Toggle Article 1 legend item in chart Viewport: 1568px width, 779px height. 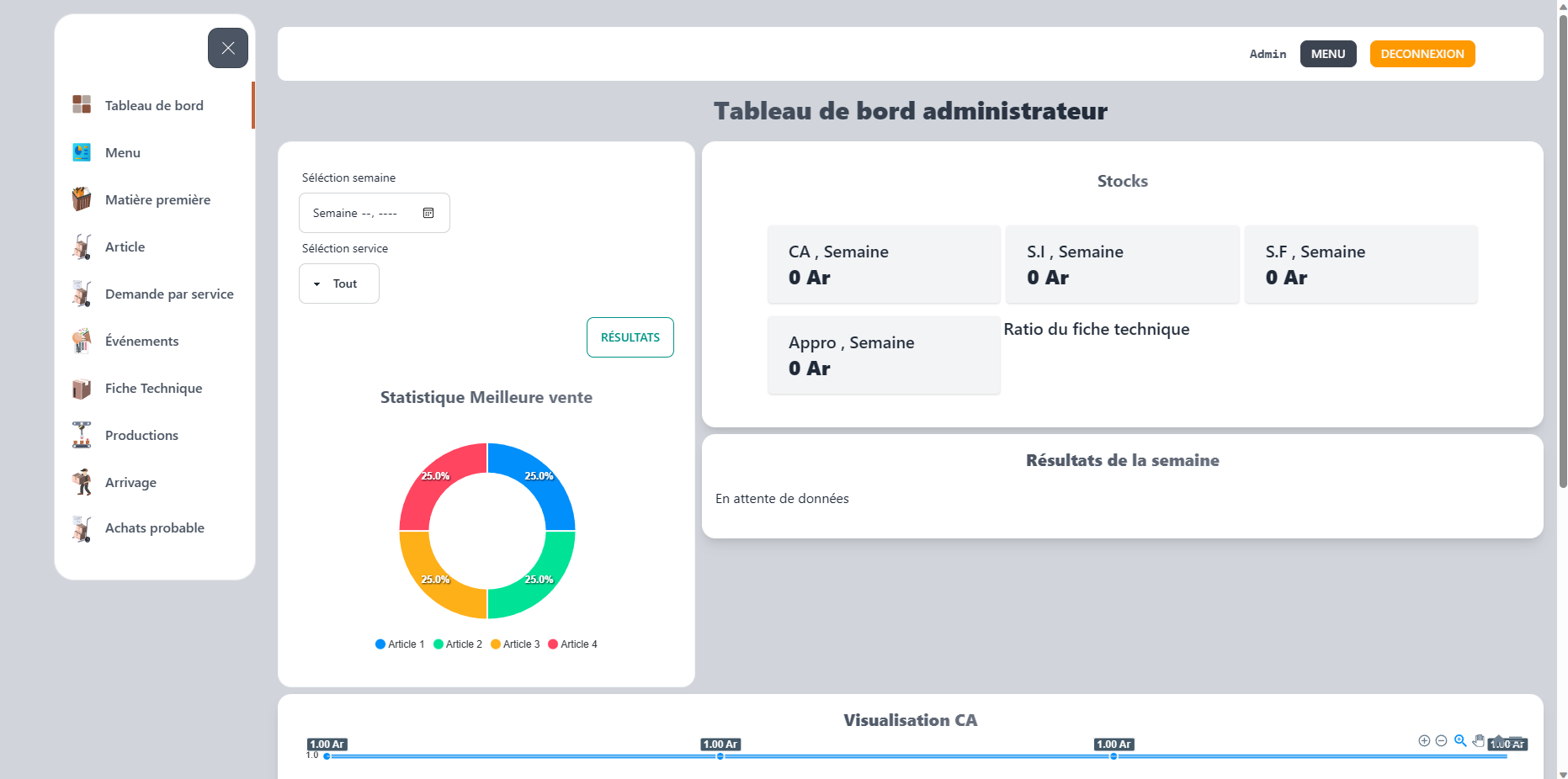click(400, 644)
